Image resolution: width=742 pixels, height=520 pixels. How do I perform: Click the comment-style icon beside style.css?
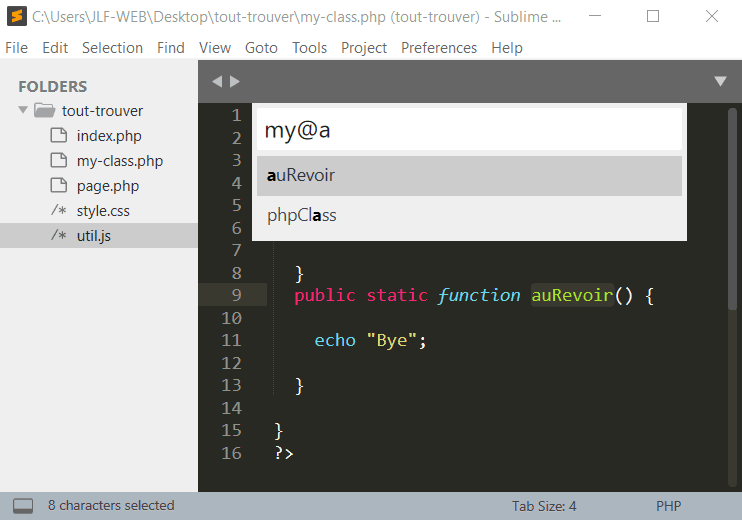point(59,210)
